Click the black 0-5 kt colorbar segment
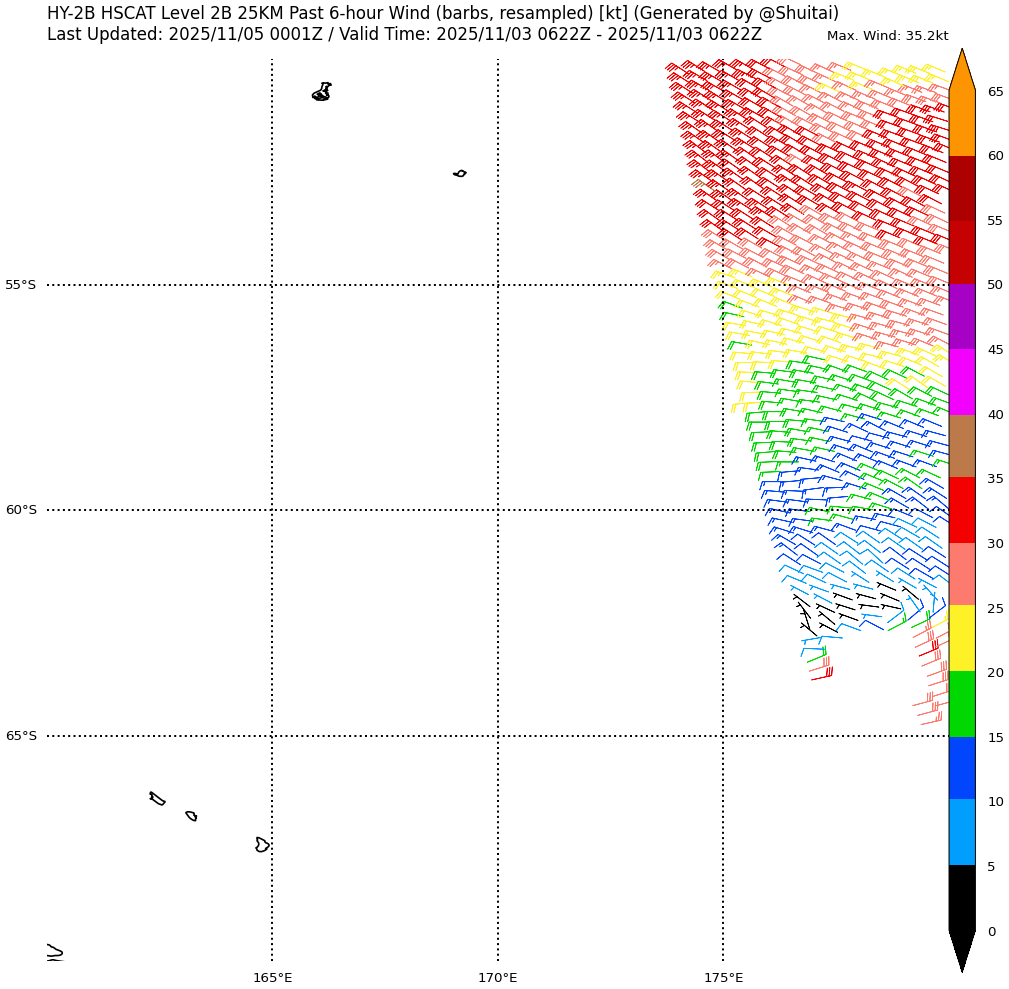This screenshot has height=989, width=1009. 961,898
